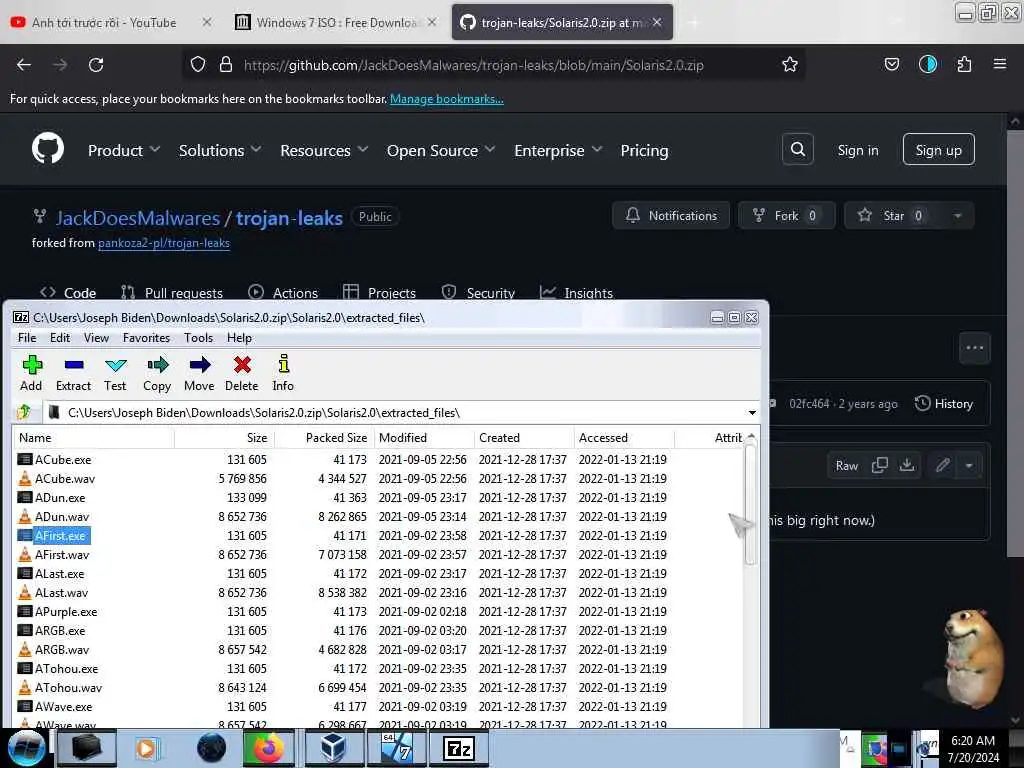1024x768 pixels.
Task: Expand the 7-Zip address path dropdown arrow
Action: [x=752, y=413]
